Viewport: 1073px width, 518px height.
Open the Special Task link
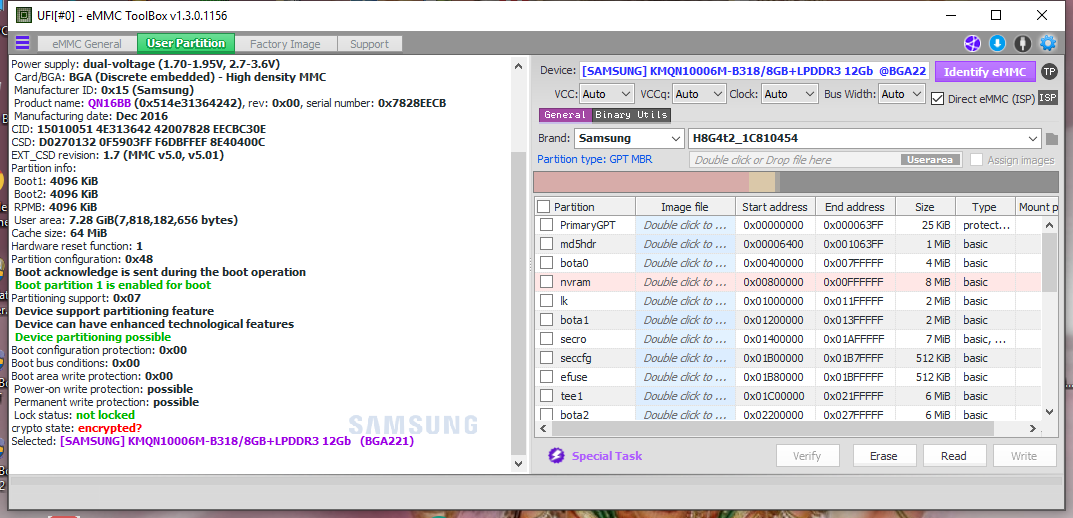tap(606, 456)
